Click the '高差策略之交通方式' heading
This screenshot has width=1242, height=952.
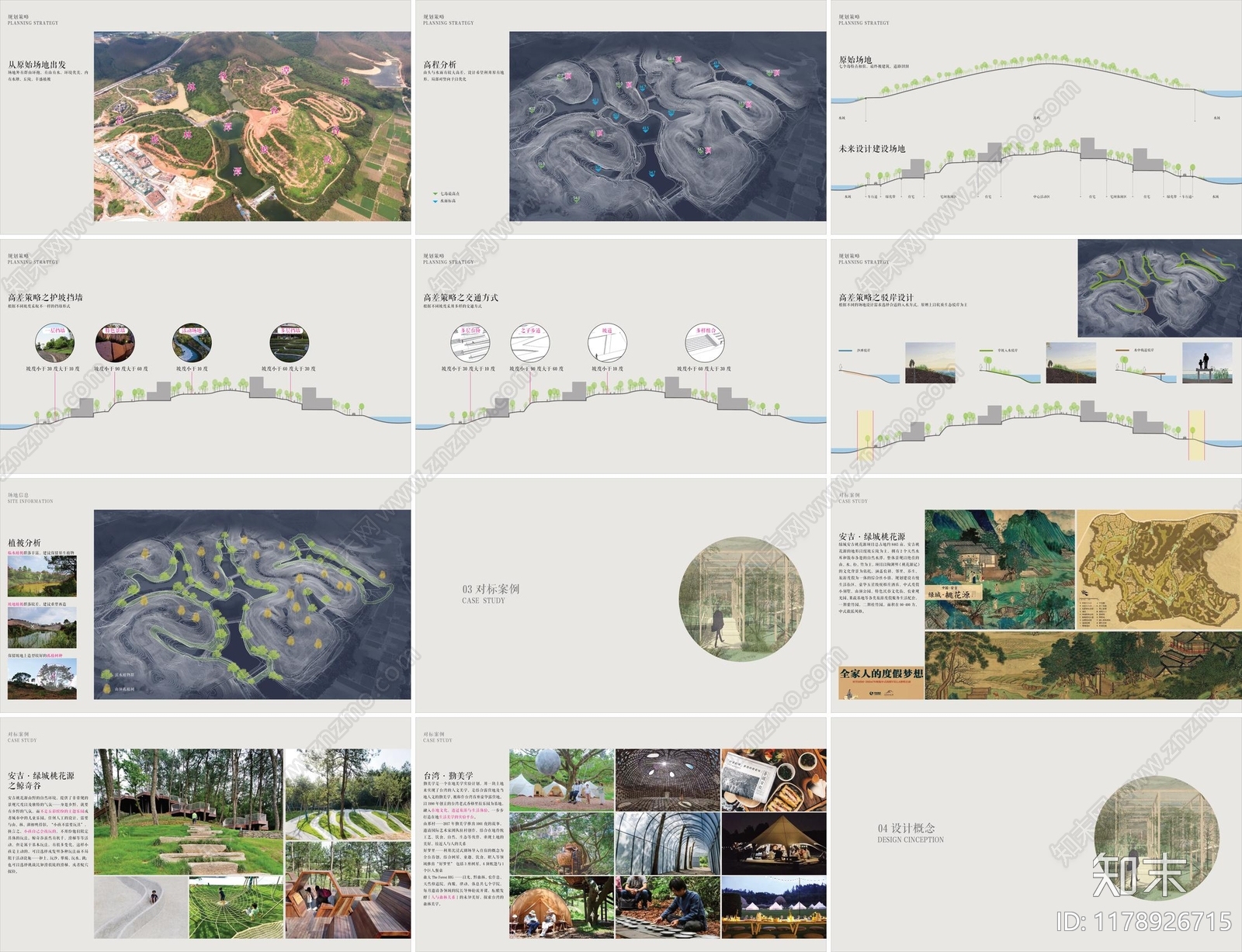click(460, 297)
